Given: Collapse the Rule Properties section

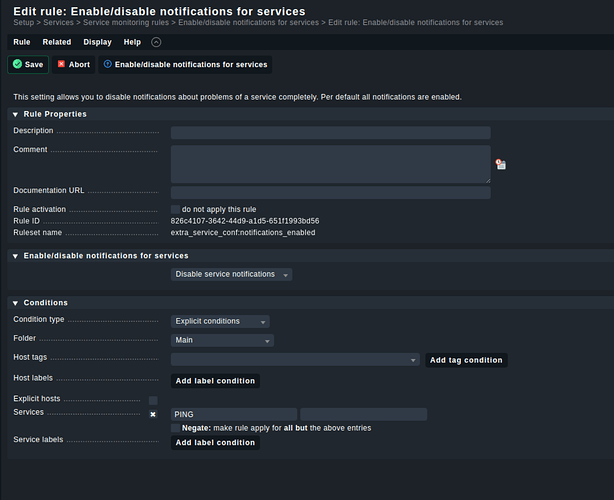Looking at the screenshot, I should coord(16,114).
